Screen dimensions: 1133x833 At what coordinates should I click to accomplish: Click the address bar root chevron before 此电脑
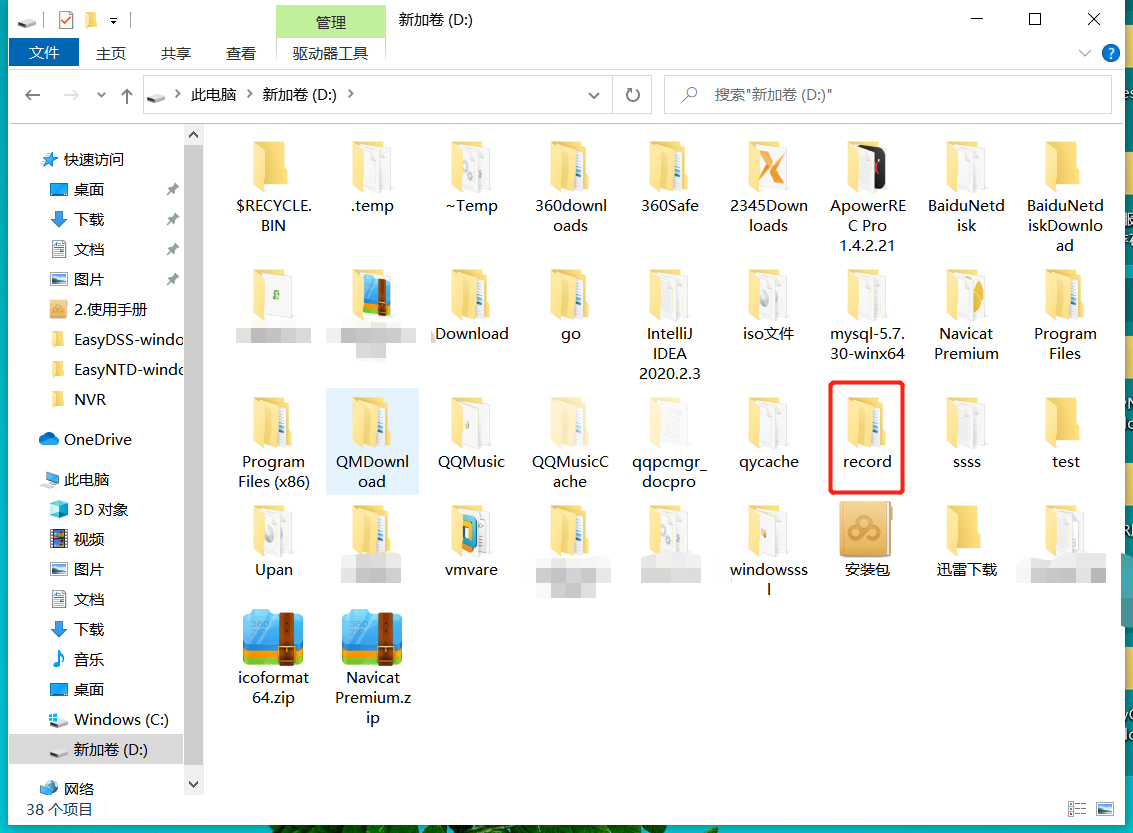click(x=178, y=94)
